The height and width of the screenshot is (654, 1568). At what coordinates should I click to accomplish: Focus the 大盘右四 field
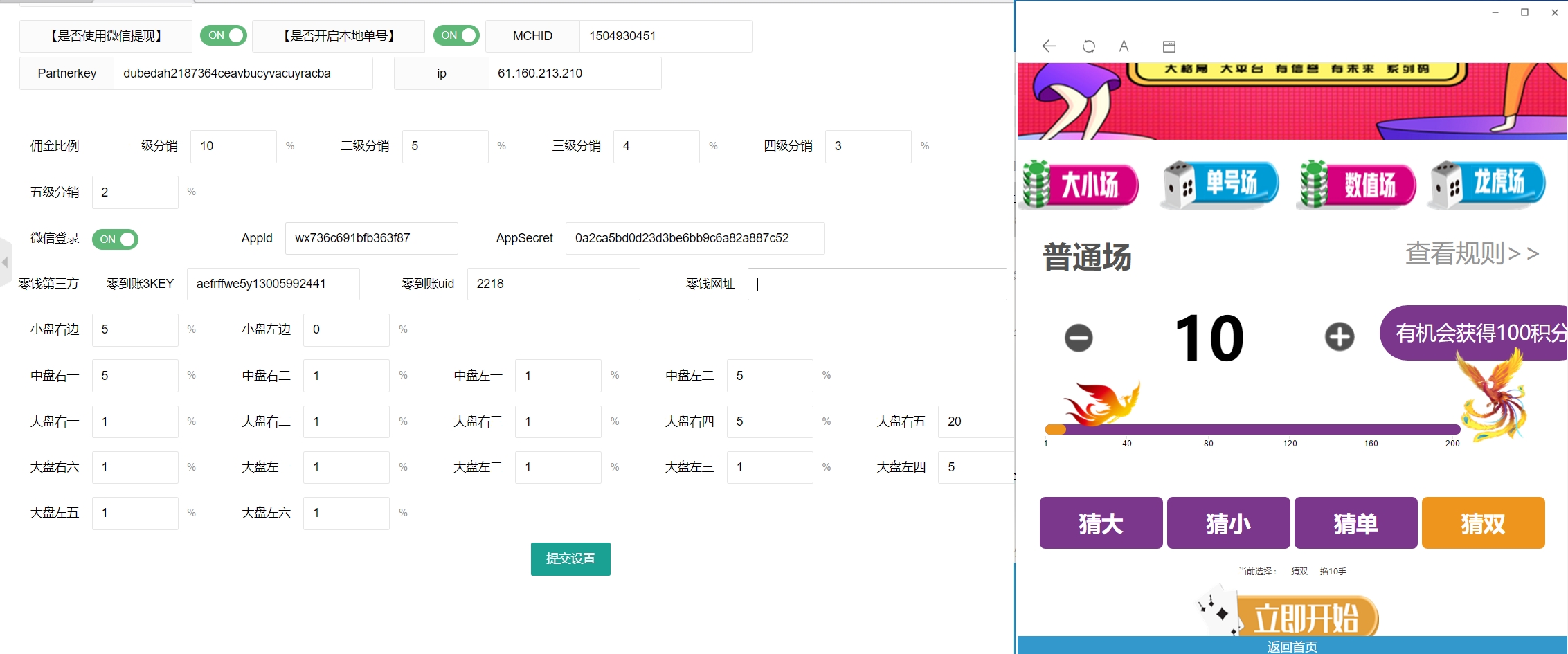770,421
